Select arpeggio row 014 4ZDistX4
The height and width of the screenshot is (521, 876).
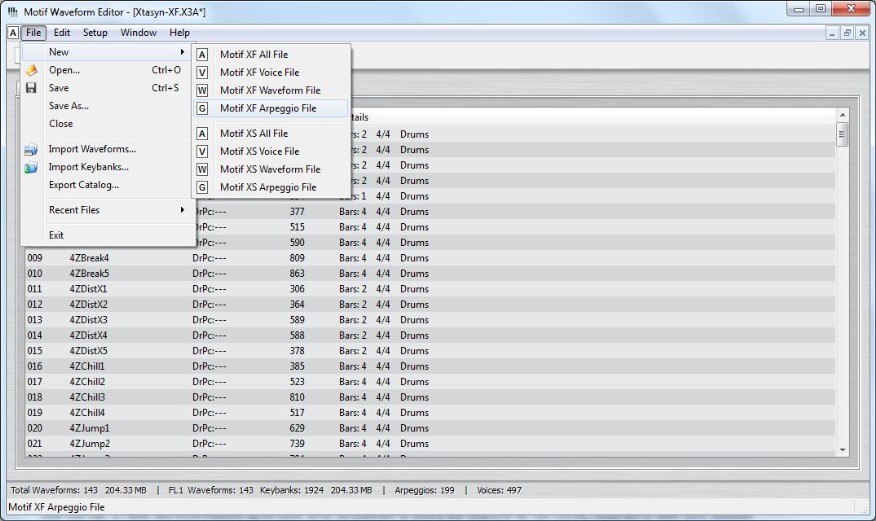coord(430,336)
